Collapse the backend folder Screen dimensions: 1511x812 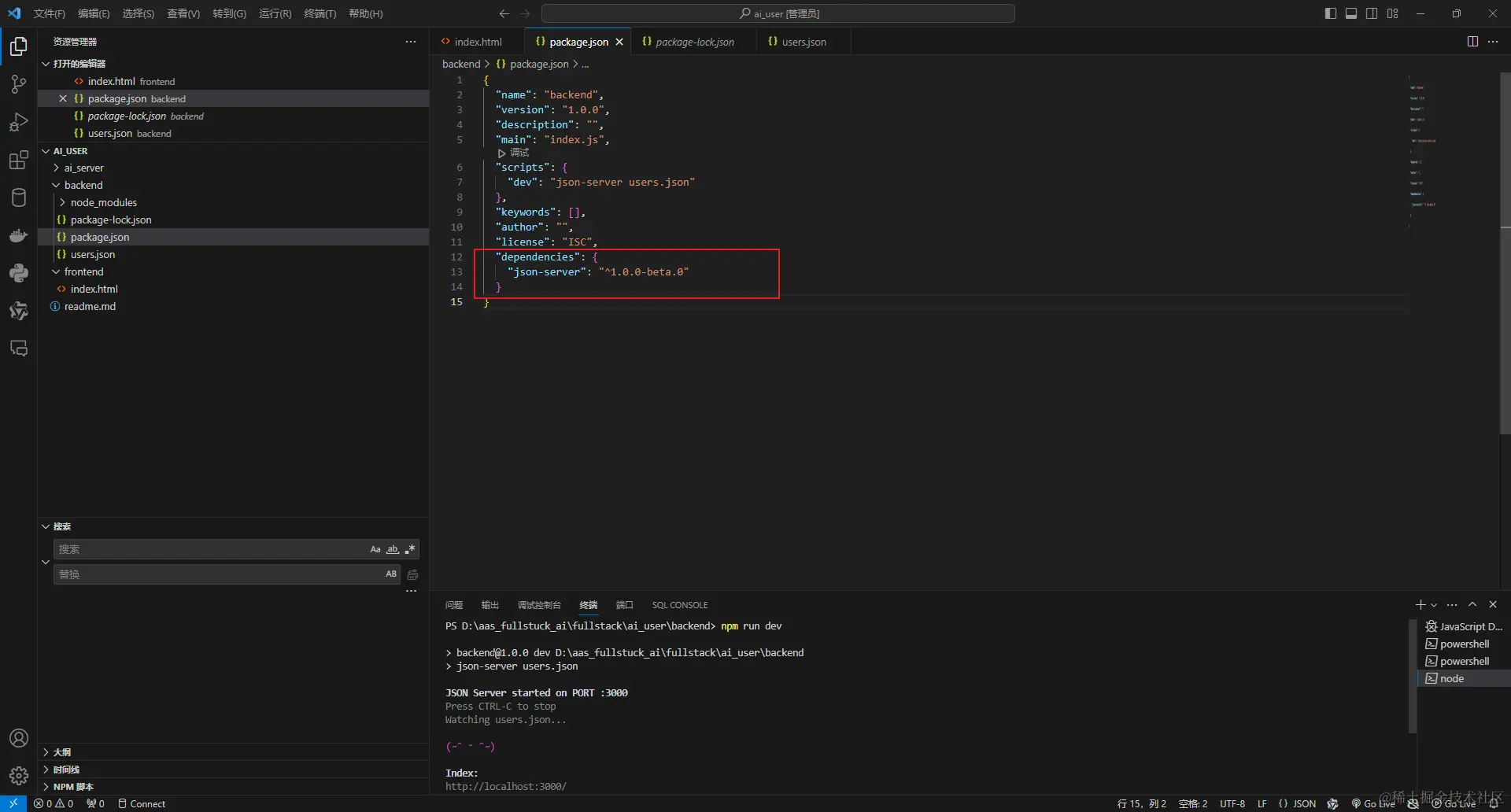point(83,185)
